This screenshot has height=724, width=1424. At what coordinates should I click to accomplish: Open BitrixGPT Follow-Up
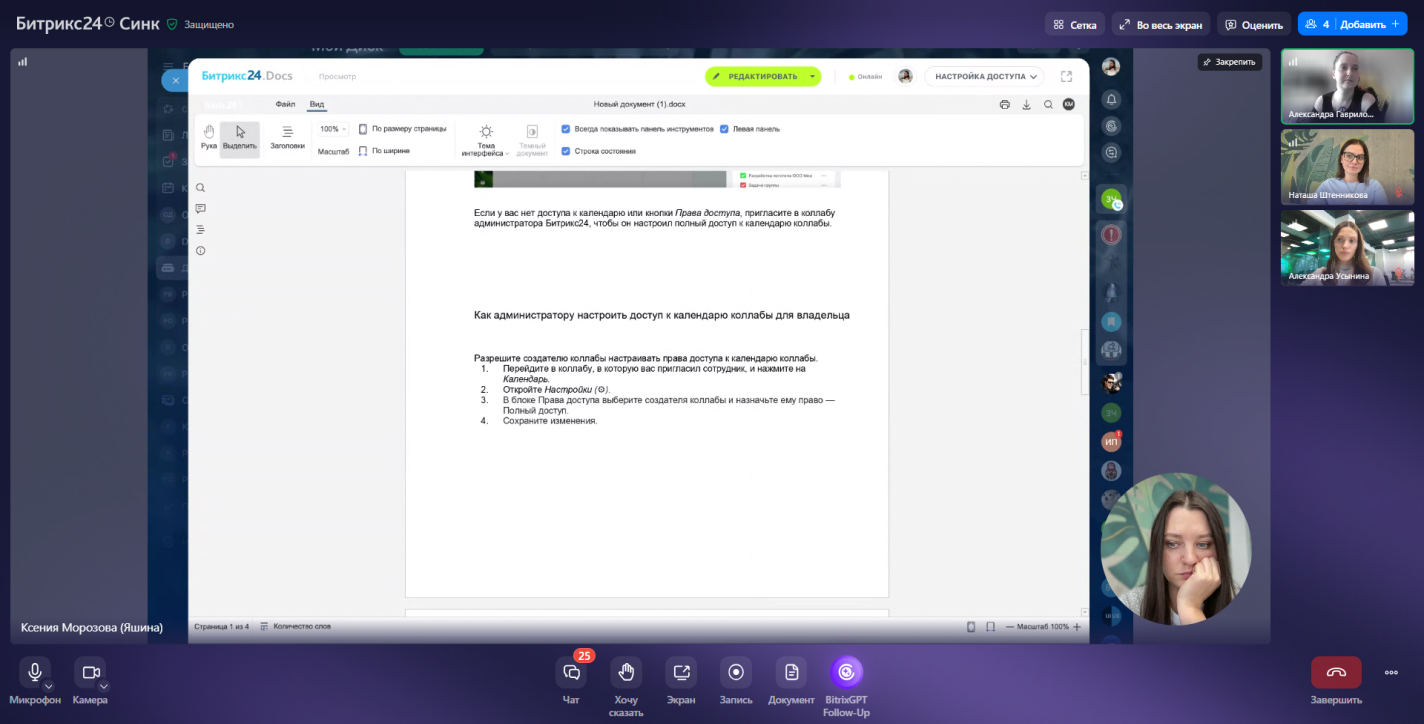846,673
